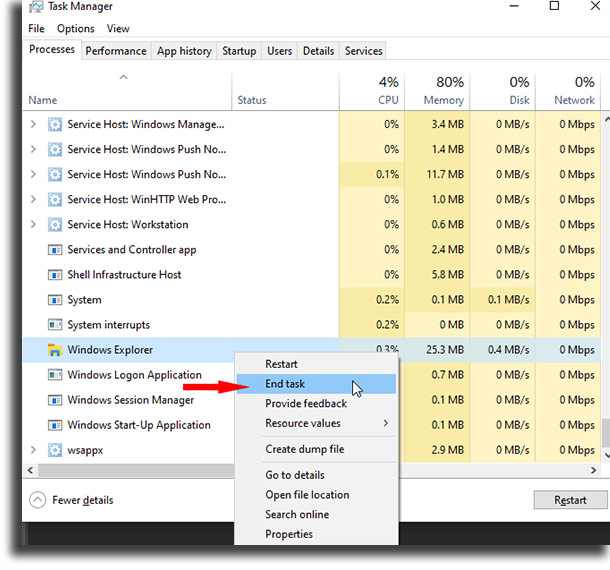The height and width of the screenshot is (570, 610).
Task: Select the Shell Infrastructure Host row
Action: pos(312,275)
